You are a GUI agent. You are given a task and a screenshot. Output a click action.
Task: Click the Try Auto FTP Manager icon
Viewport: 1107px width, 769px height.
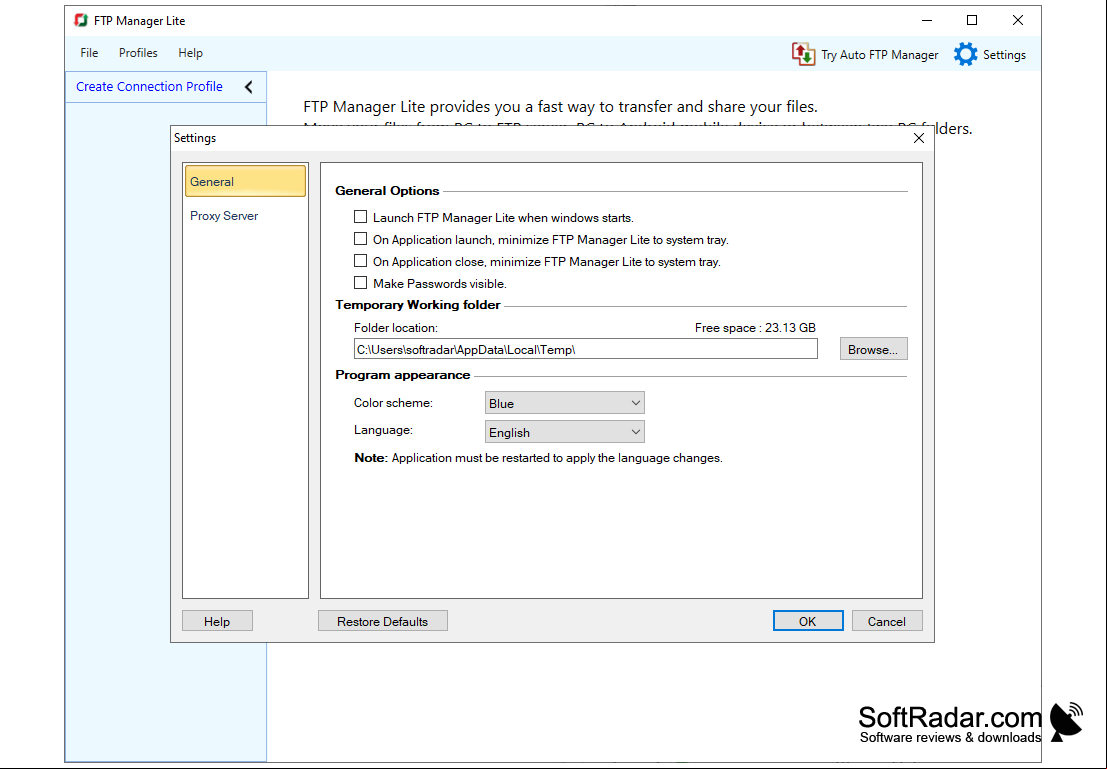click(803, 54)
